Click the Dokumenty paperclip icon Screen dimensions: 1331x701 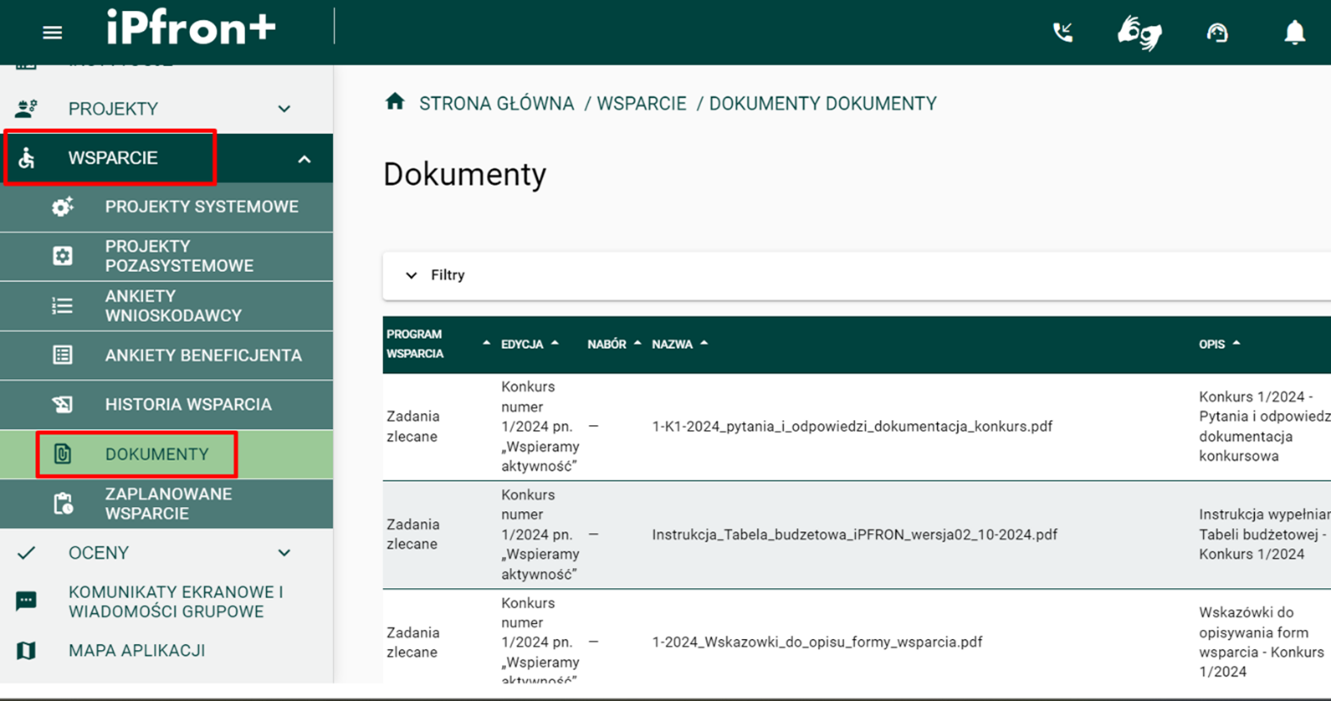click(x=62, y=454)
